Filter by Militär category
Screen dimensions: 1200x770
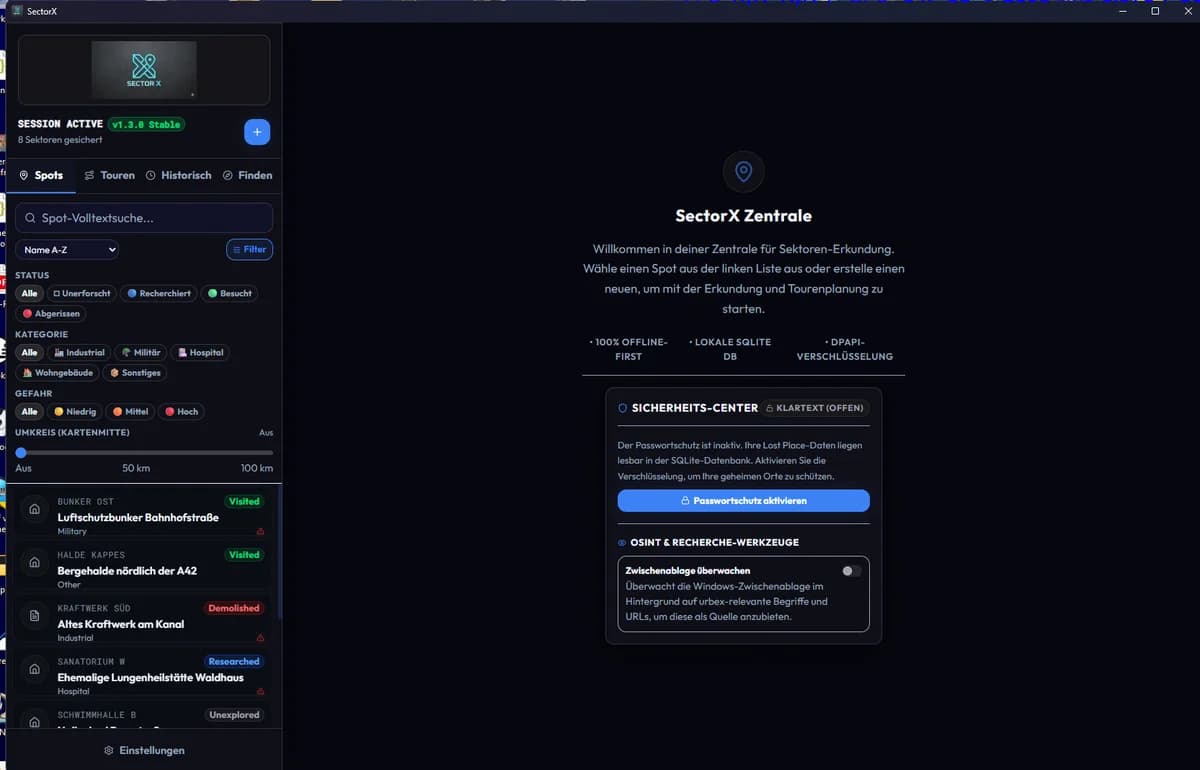point(140,353)
